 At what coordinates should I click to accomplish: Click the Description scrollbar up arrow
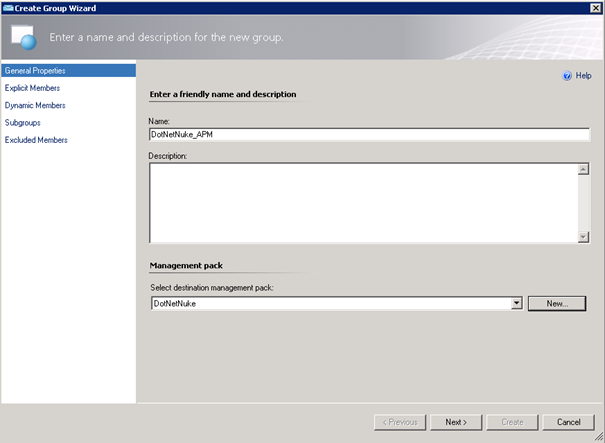583,169
